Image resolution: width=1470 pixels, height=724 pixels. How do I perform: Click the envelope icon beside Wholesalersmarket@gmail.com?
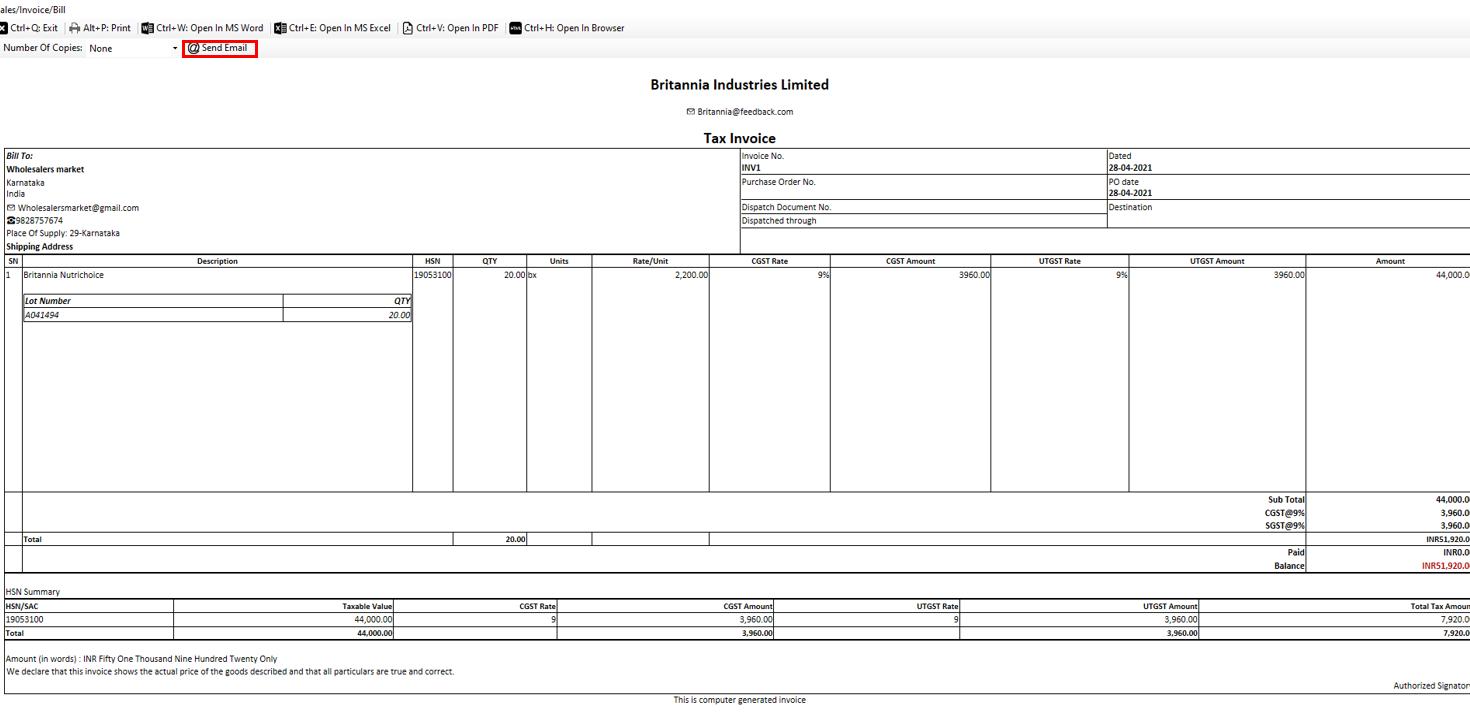[11, 208]
